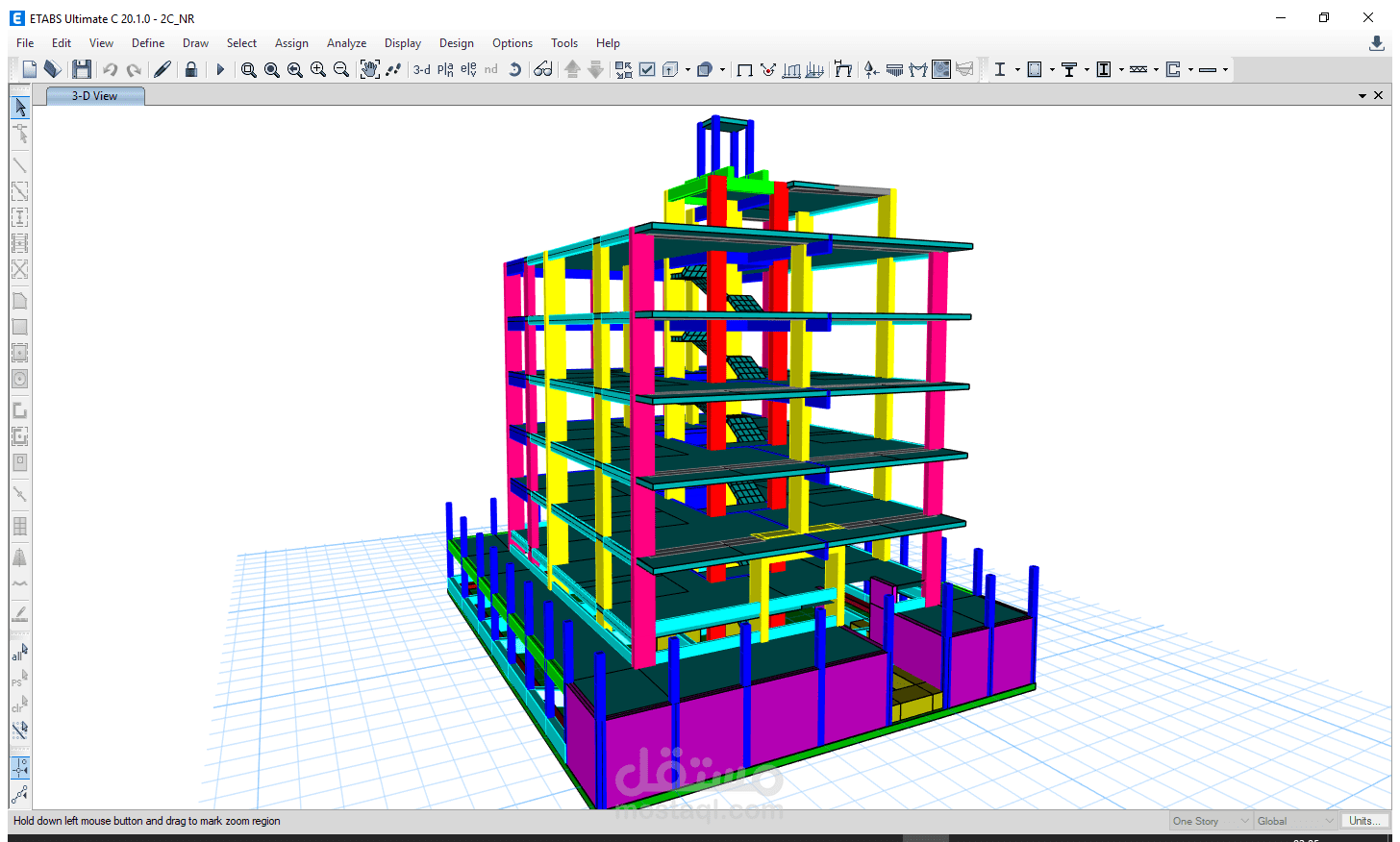This screenshot has height=842, width=1400.
Task: Click the Units... button
Action: click(1364, 821)
